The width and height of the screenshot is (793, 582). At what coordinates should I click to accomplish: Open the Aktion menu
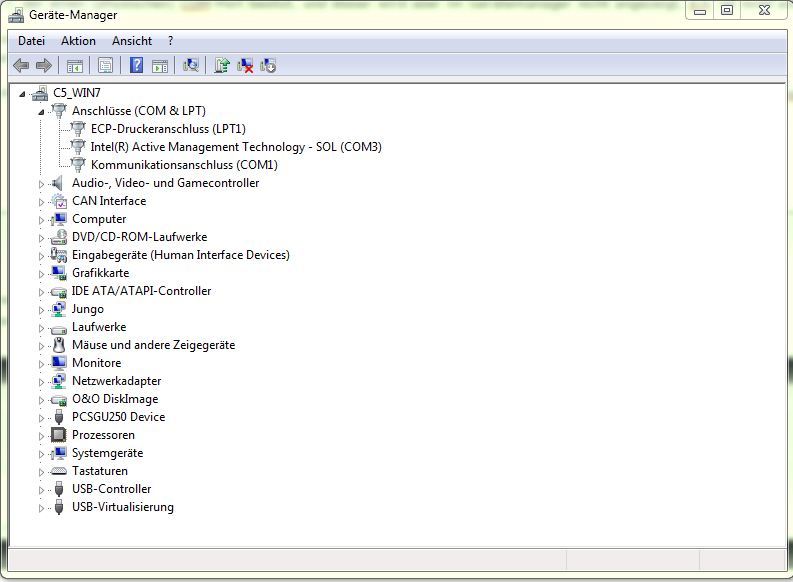(78, 41)
